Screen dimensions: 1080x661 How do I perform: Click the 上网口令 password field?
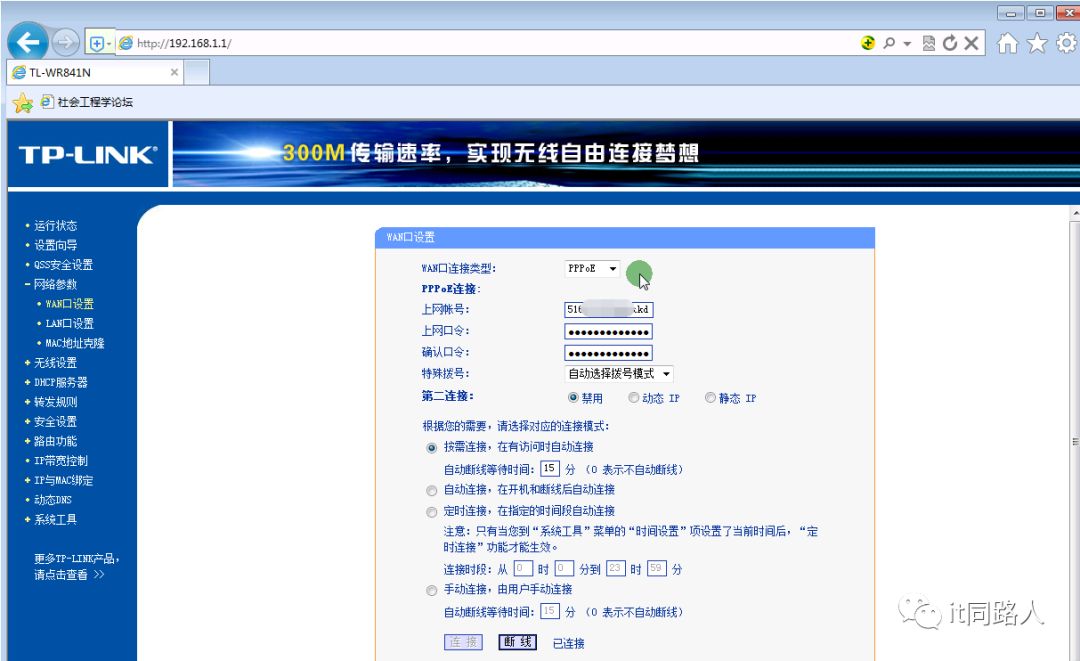pos(608,332)
